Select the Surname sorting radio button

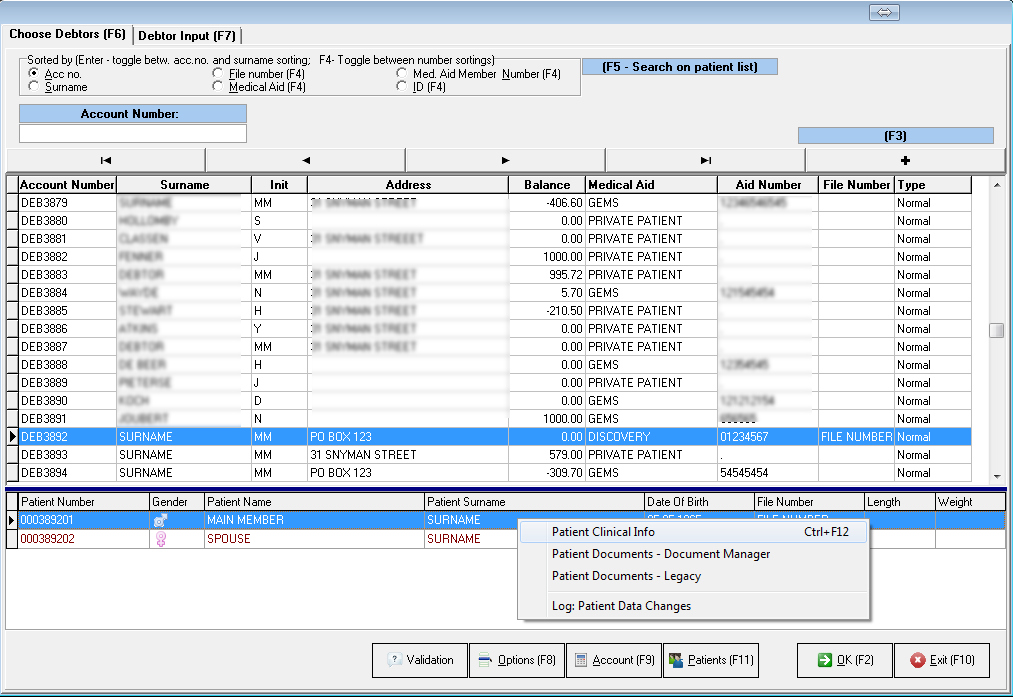(x=35, y=87)
